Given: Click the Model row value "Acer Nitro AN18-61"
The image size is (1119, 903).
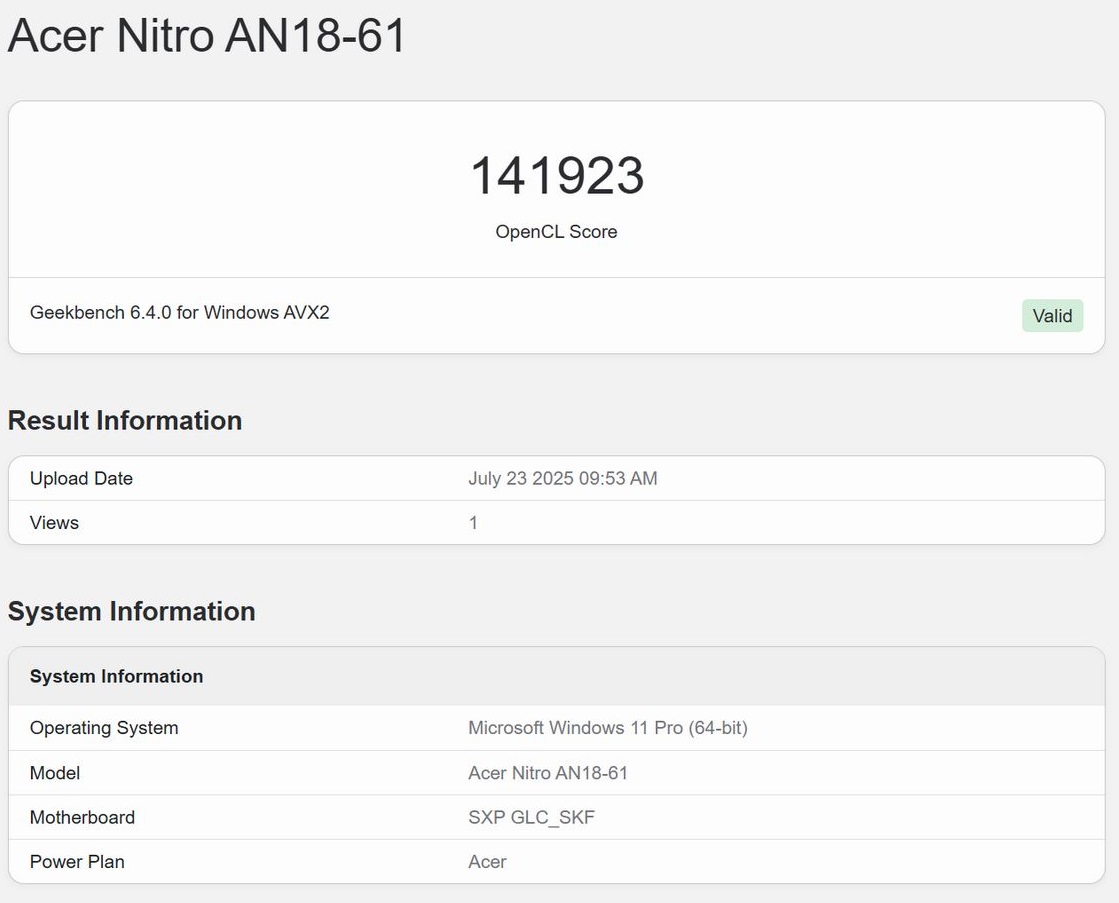Looking at the screenshot, I should [x=548, y=773].
